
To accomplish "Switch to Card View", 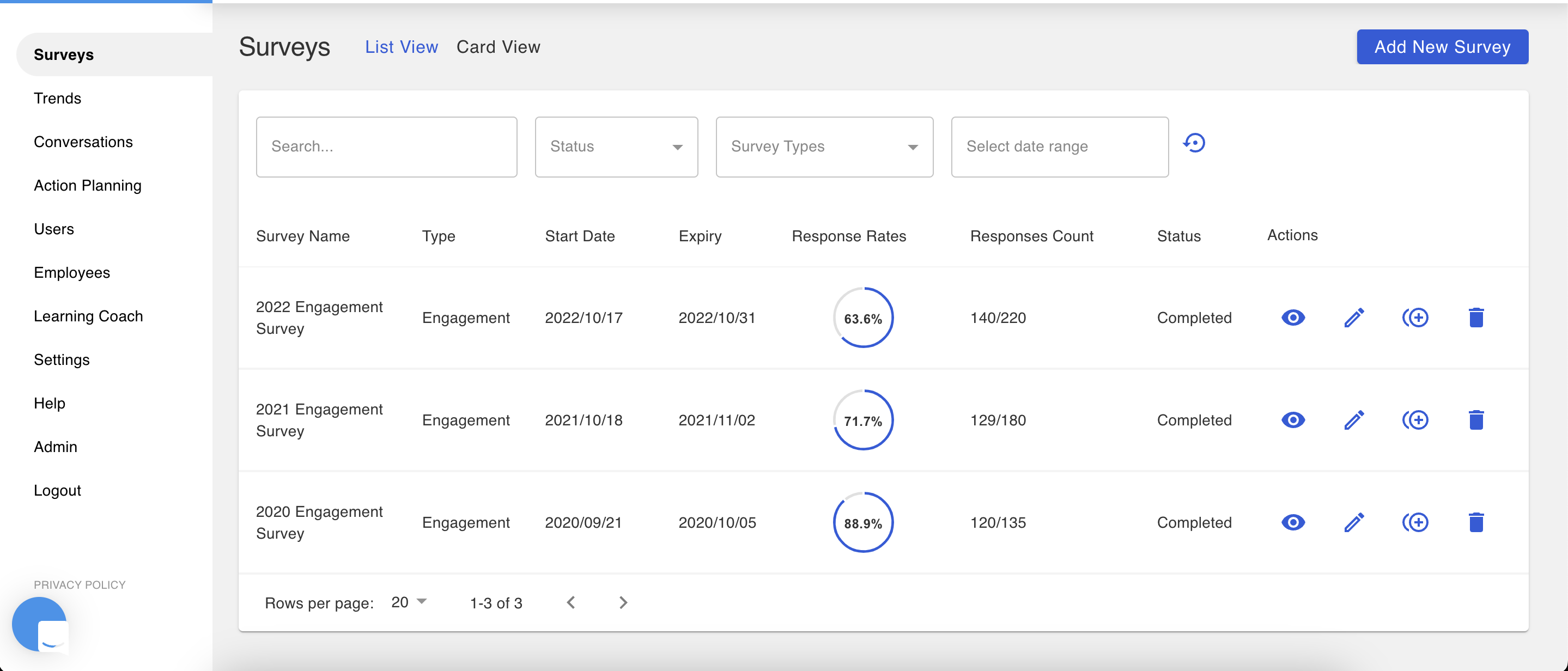I will [498, 47].
